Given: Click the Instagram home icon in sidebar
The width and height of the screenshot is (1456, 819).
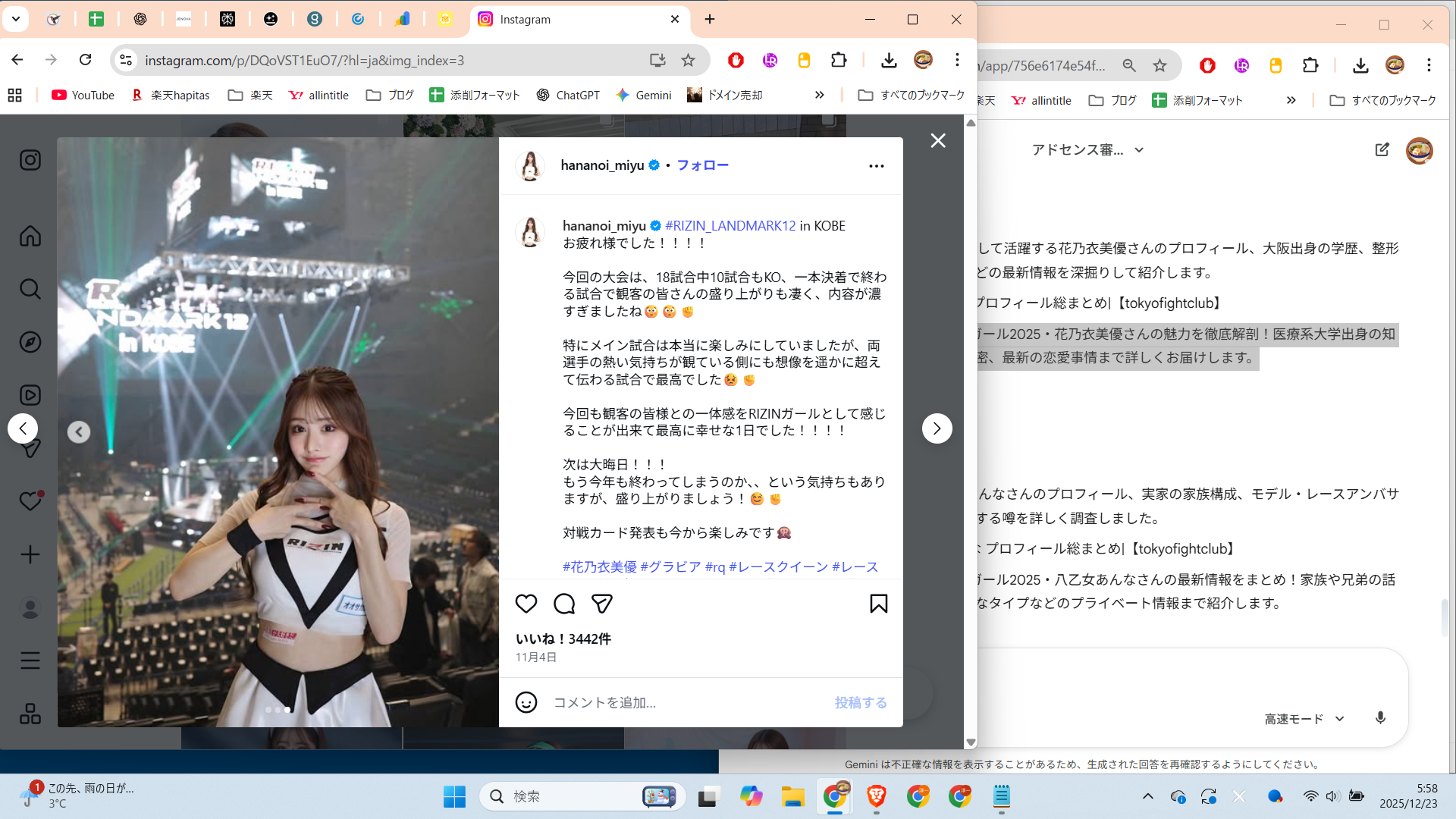Looking at the screenshot, I should coord(30,236).
